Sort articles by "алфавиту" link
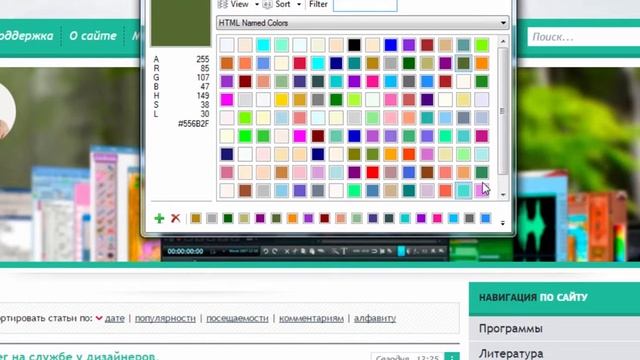This screenshot has height=360, width=640. click(x=375, y=318)
